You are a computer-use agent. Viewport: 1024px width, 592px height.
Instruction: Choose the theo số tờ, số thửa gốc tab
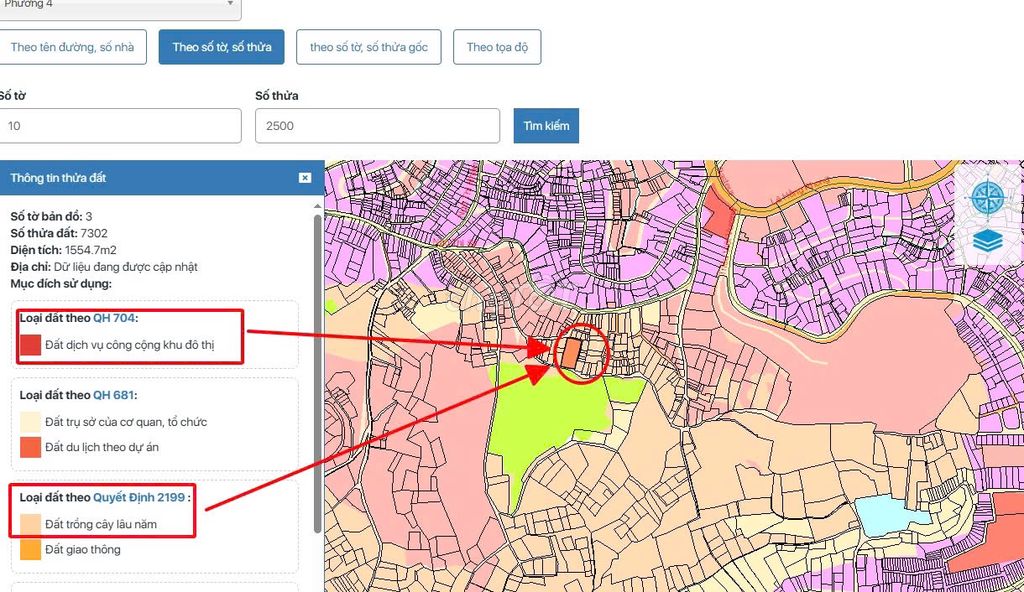tap(368, 47)
